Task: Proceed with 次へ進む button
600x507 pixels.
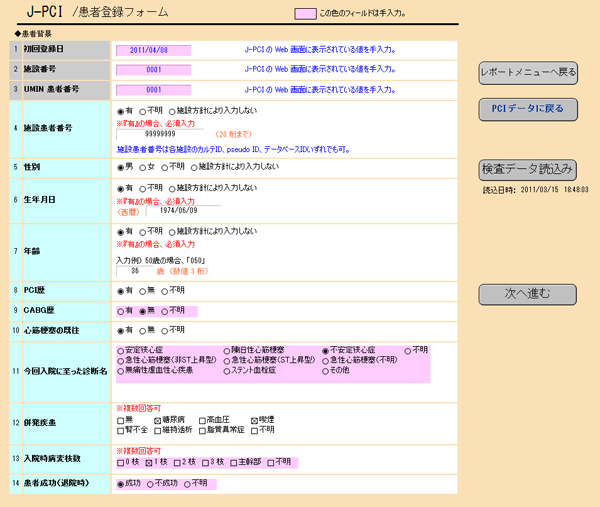Action: tap(527, 294)
